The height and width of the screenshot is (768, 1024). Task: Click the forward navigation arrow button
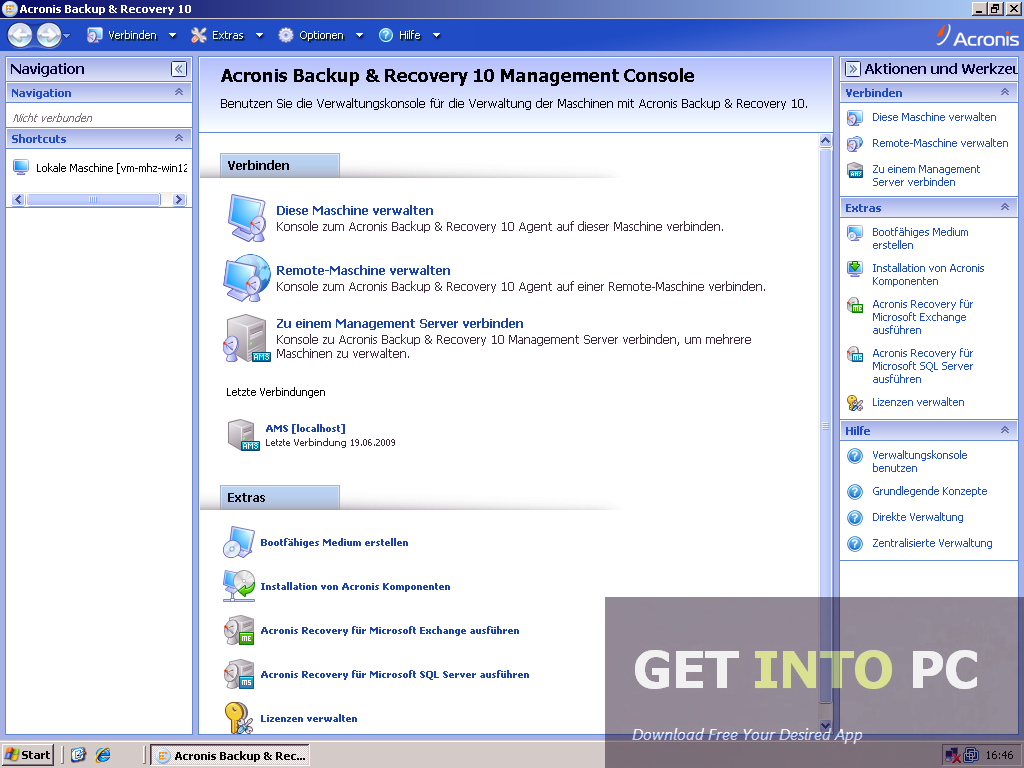pyautogui.click(x=48, y=35)
